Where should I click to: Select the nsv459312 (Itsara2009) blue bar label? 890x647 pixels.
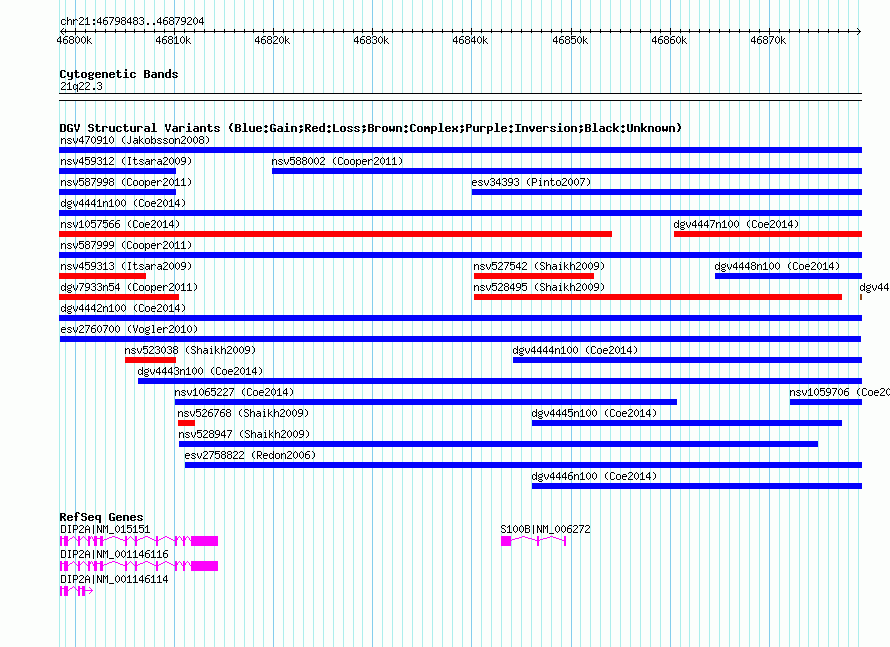[126, 161]
